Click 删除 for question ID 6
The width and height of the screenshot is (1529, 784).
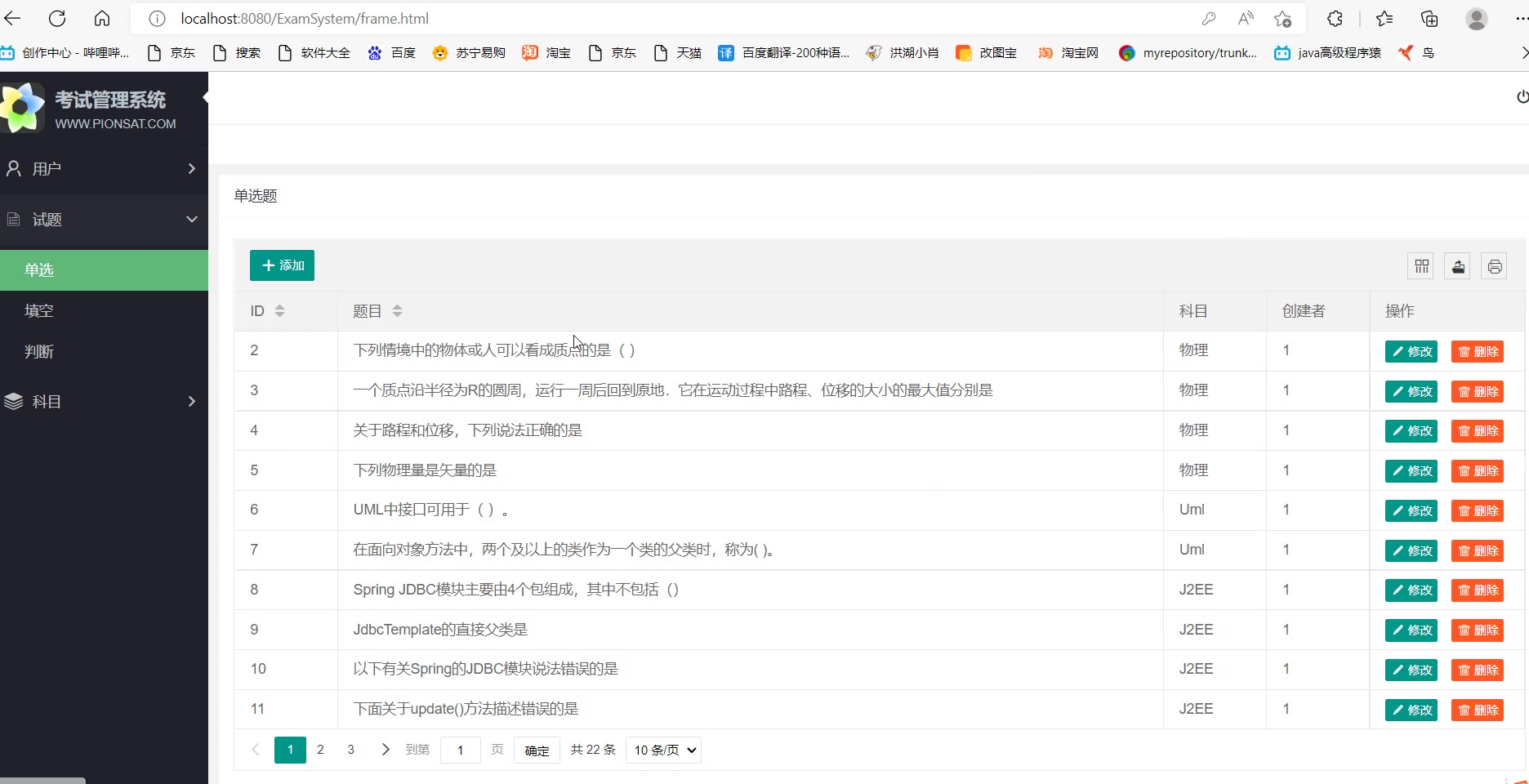1478,511
